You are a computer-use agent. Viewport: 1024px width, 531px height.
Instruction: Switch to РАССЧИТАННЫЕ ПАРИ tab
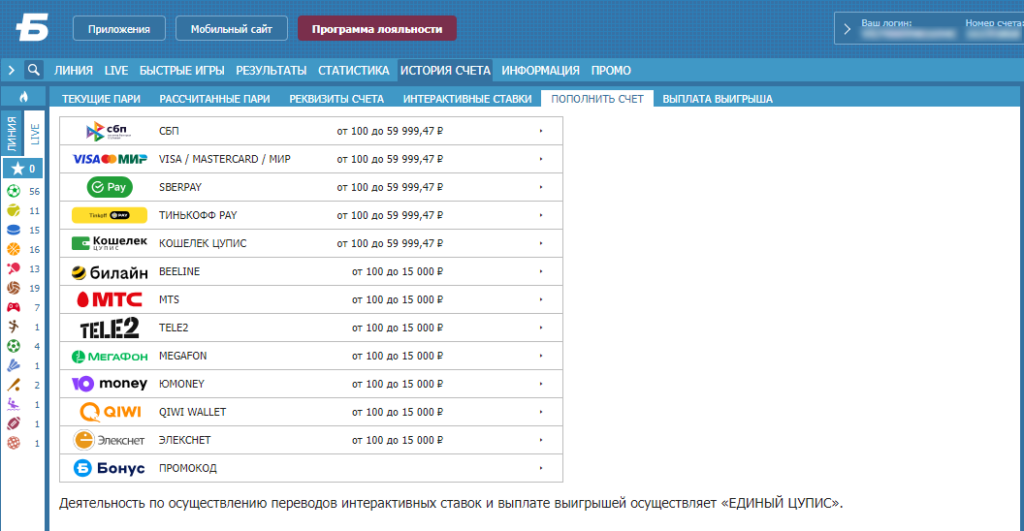click(215, 99)
